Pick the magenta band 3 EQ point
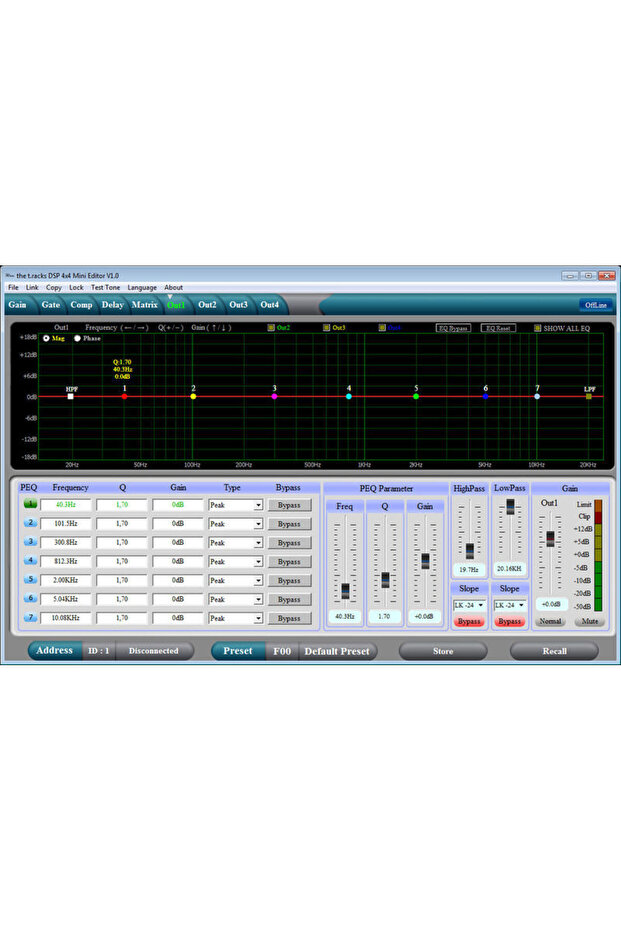Screen dimensions: 621x931 pos(275,397)
